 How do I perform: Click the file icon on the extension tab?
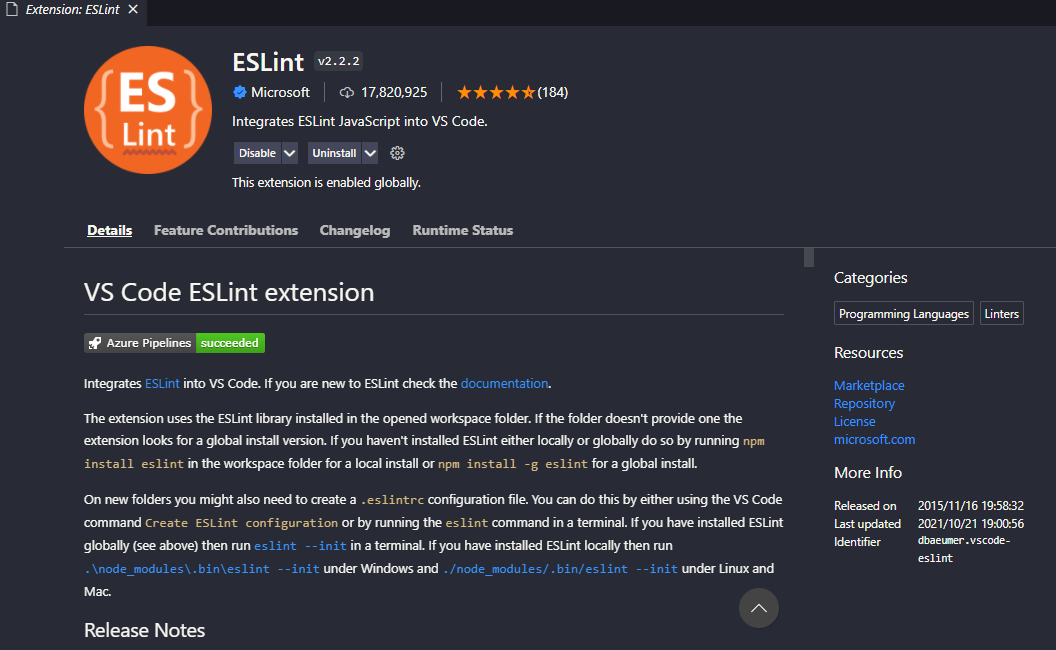(x=11, y=12)
